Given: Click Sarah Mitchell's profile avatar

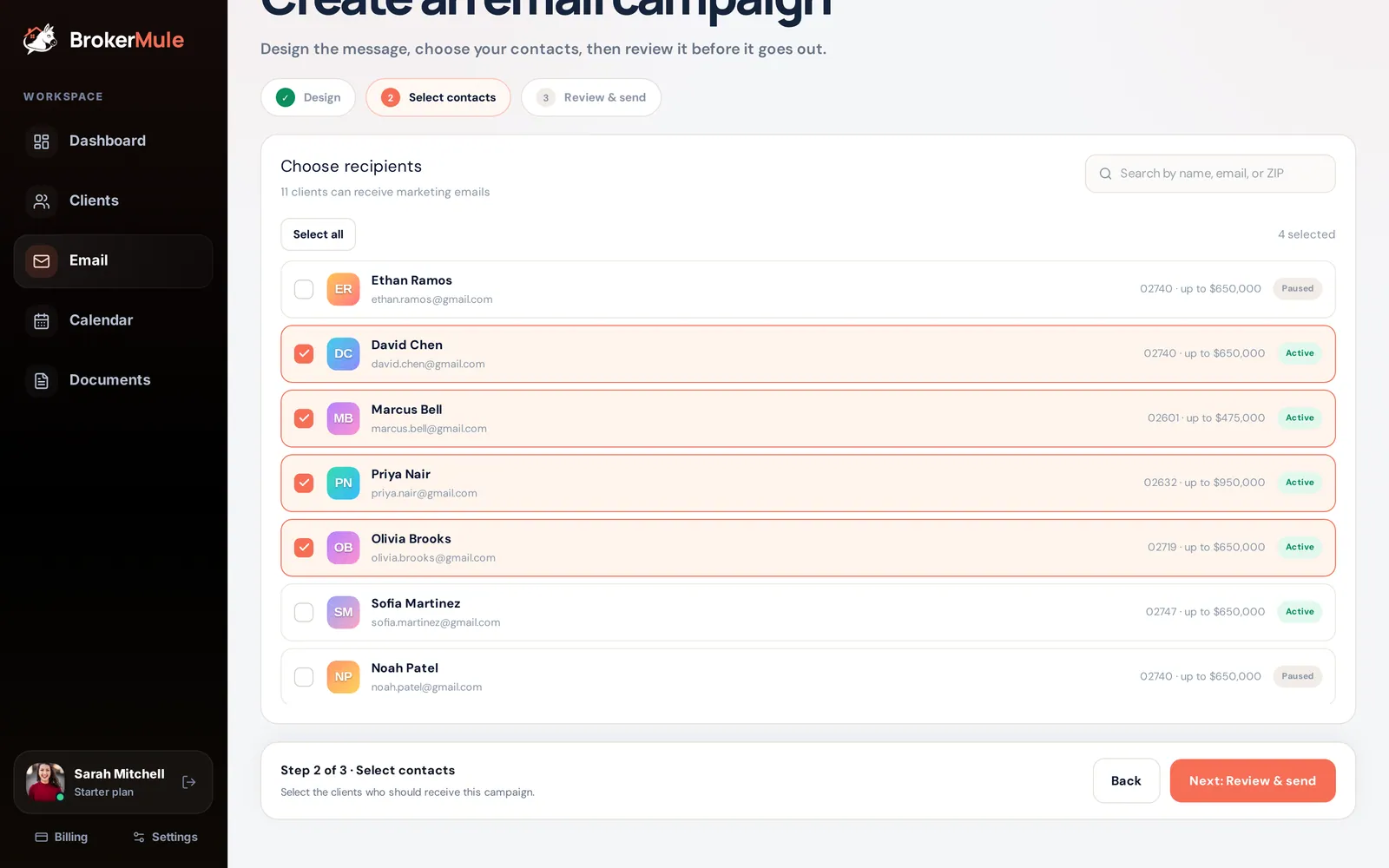Looking at the screenshot, I should tap(45, 782).
